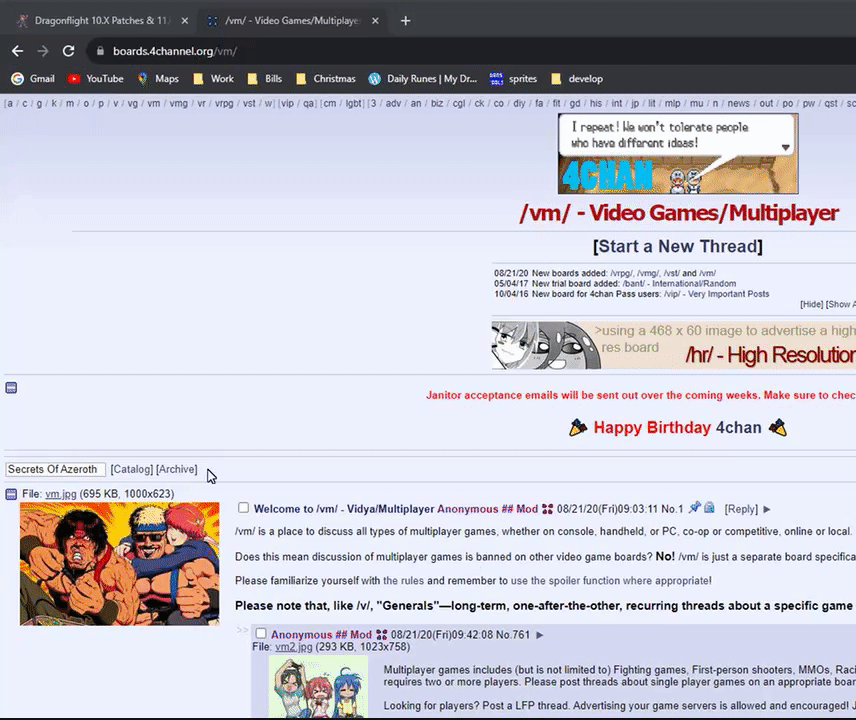
Task: Open the rules link in the post
Action: tap(403, 581)
